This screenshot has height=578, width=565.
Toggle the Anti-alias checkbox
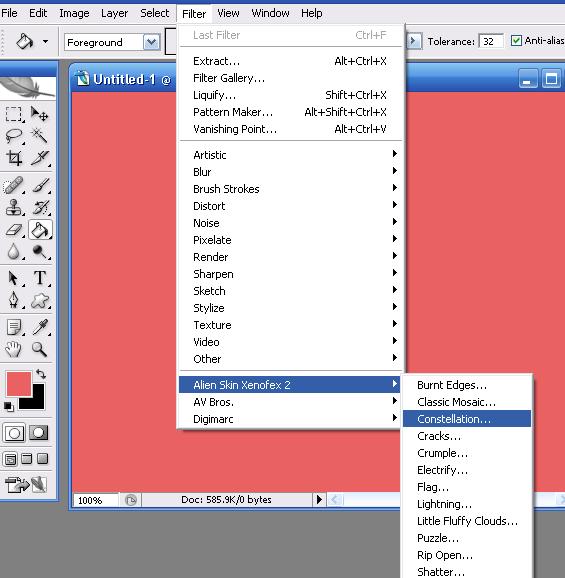(x=516, y=41)
